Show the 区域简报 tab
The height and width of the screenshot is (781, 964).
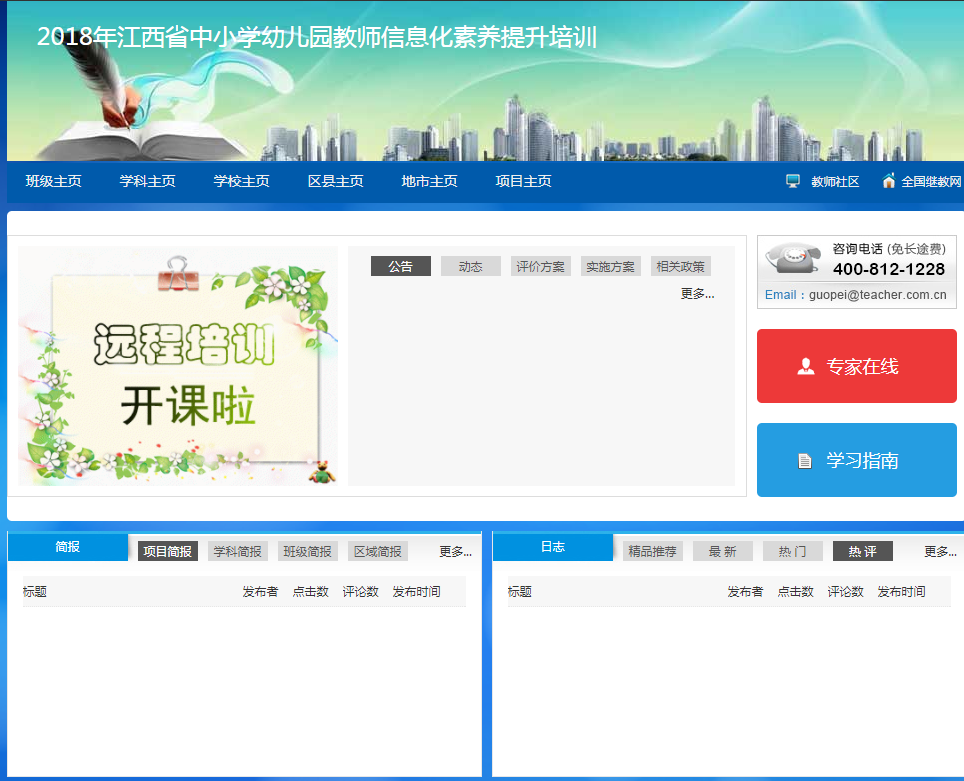pyautogui.click(x=378, y=551)
